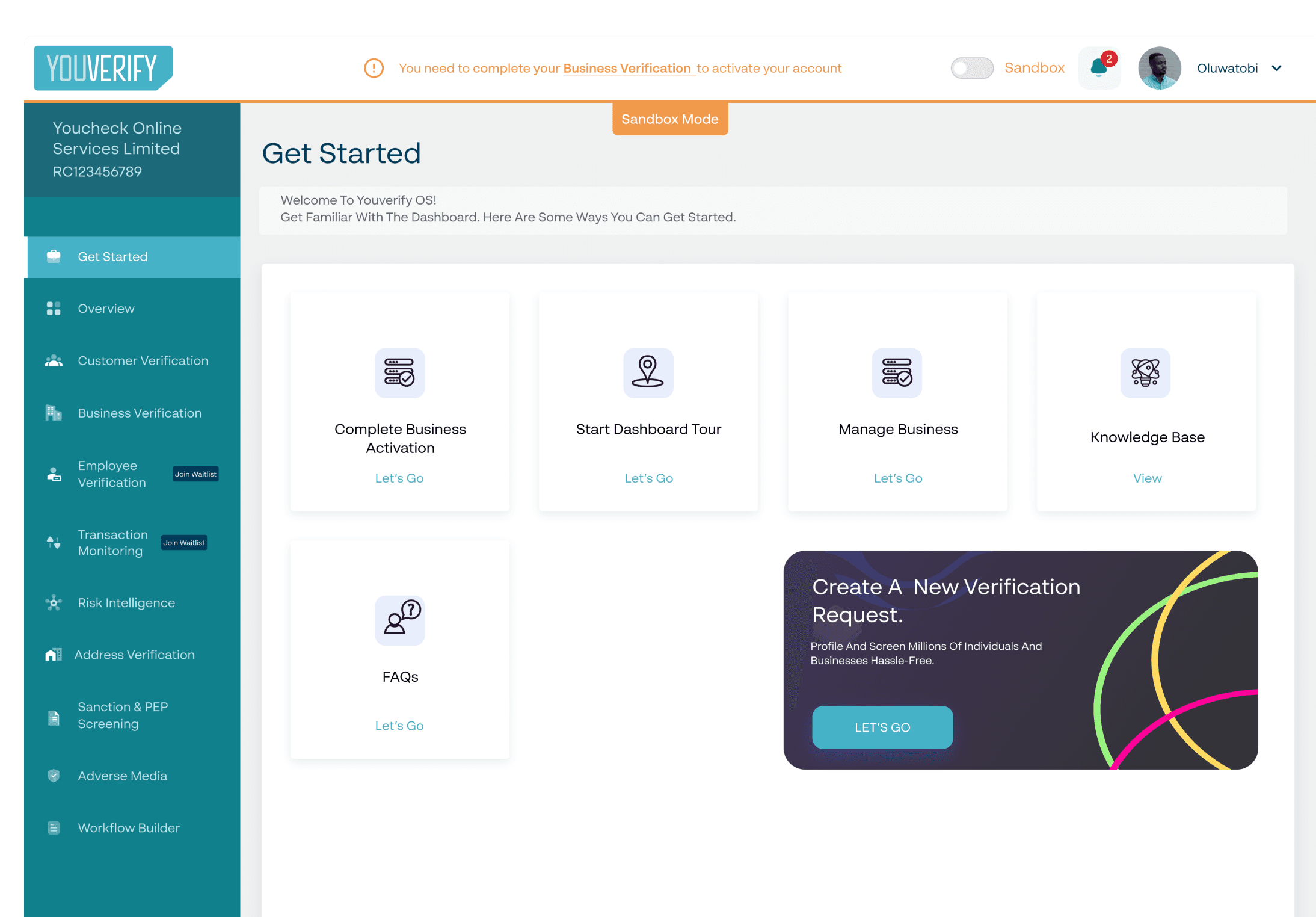Click the Start Dashboard Tour title
Screen dimensions: 1316x917
pyautogui.click(x=648, y=429)
